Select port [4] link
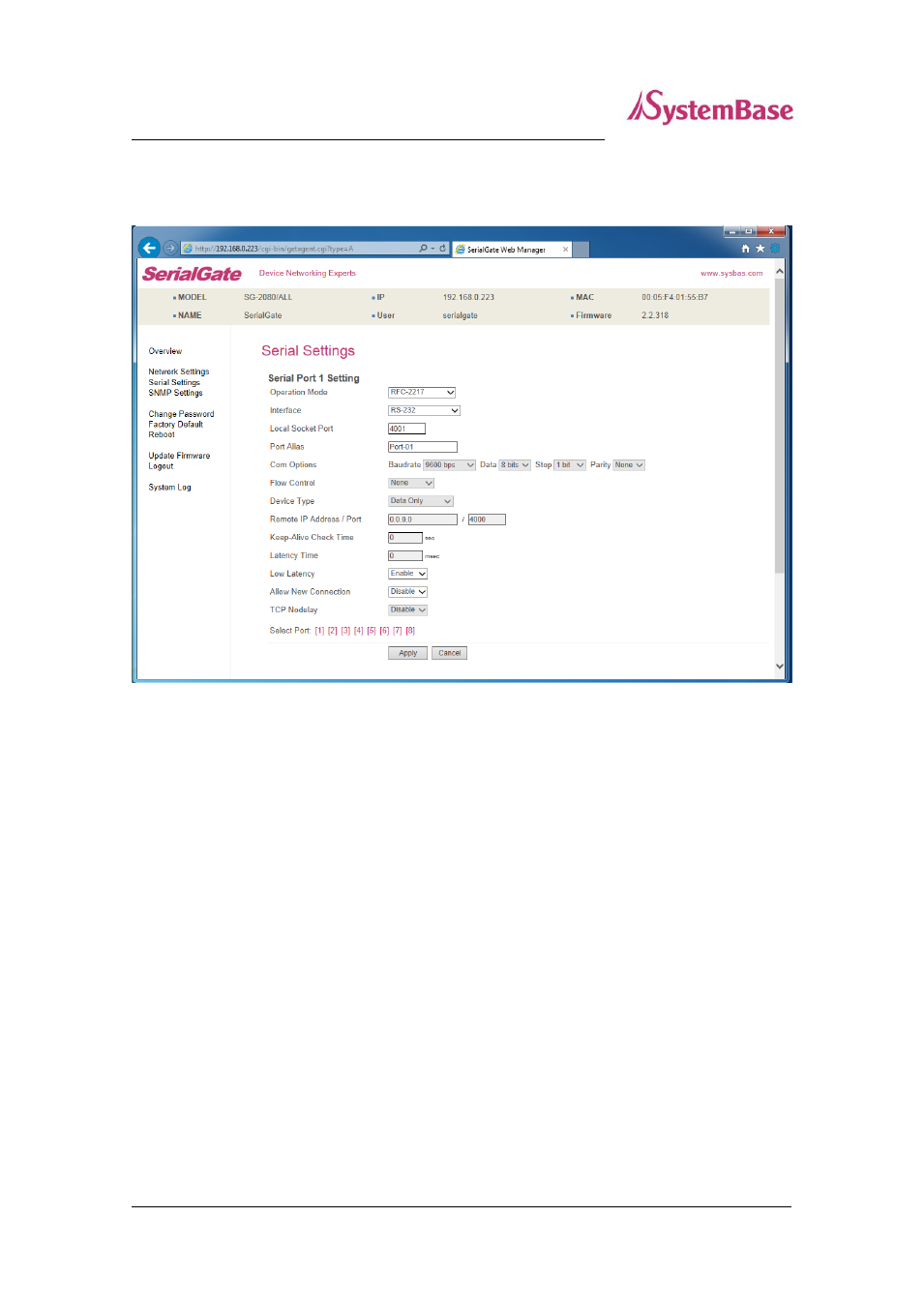 click(359, 631)
